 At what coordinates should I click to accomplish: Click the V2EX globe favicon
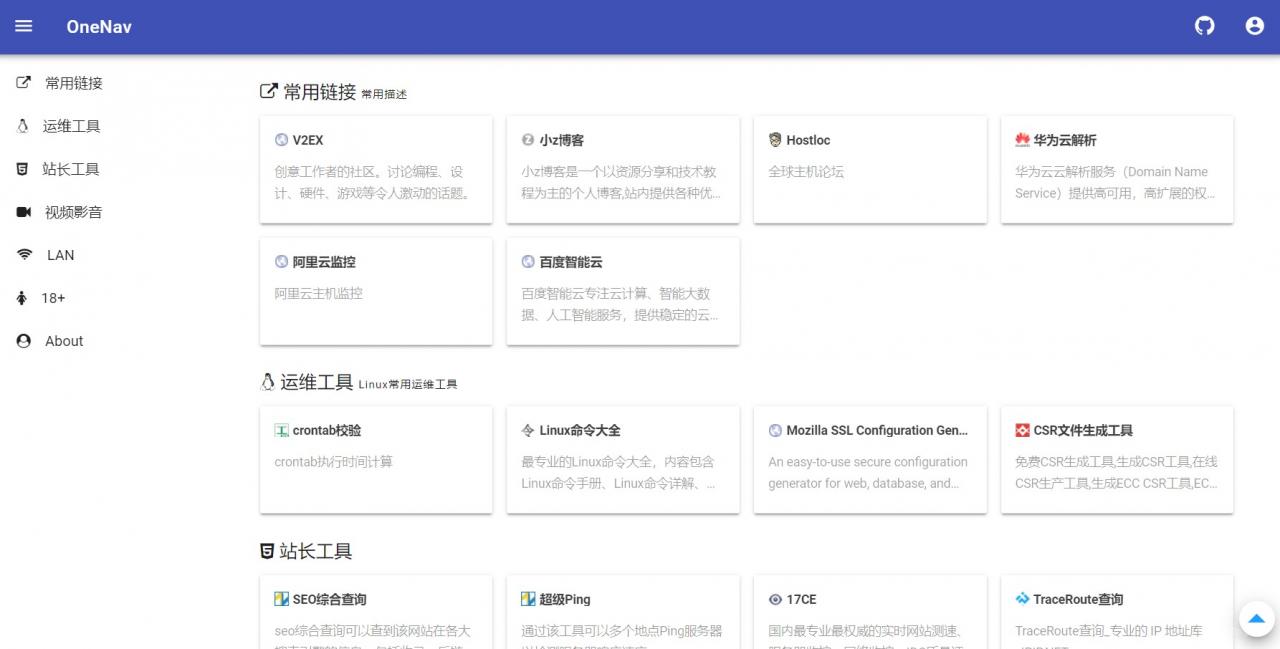(x=282, y=140)
